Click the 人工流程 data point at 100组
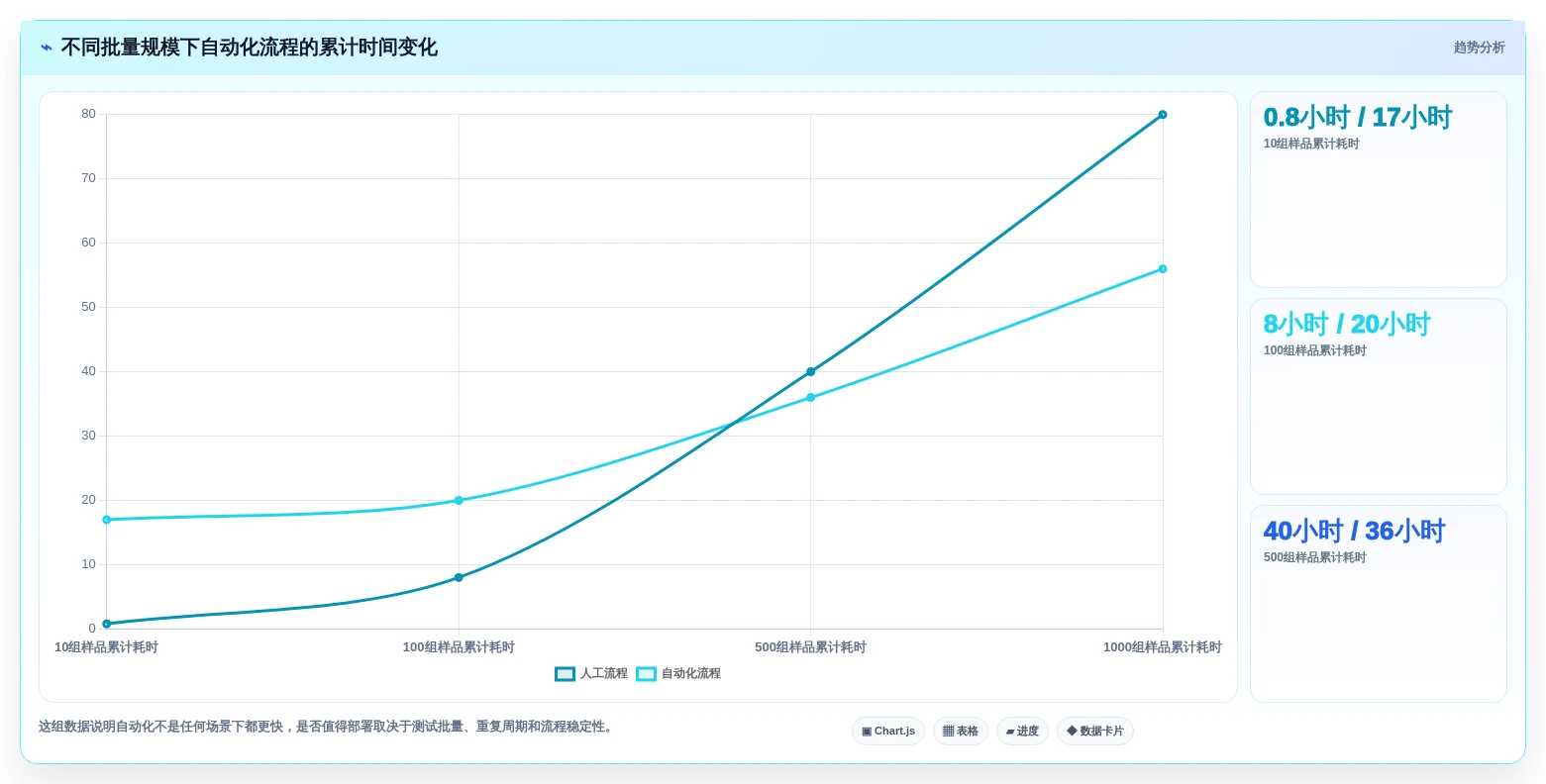This screenshot has width=1546, height=784. pos(459,578)
